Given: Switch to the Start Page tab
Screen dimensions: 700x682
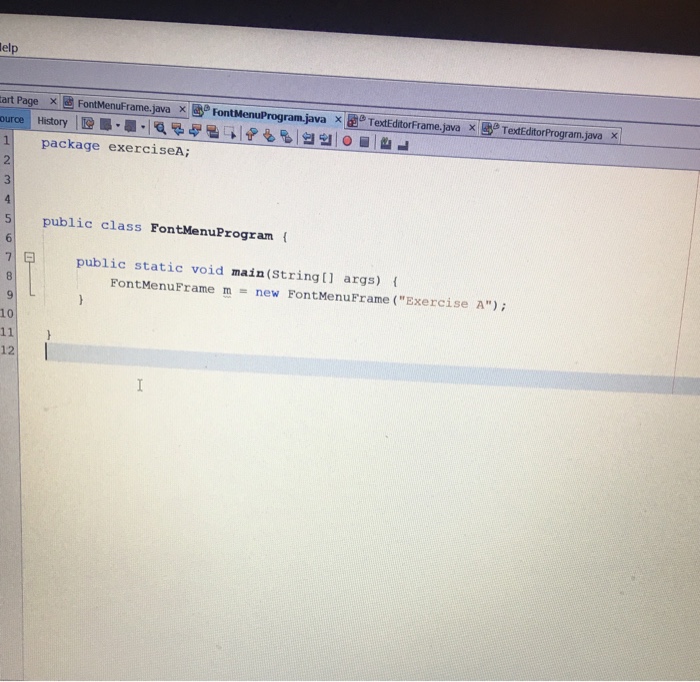Looking at the screenshot, I should tap(19, 100).
